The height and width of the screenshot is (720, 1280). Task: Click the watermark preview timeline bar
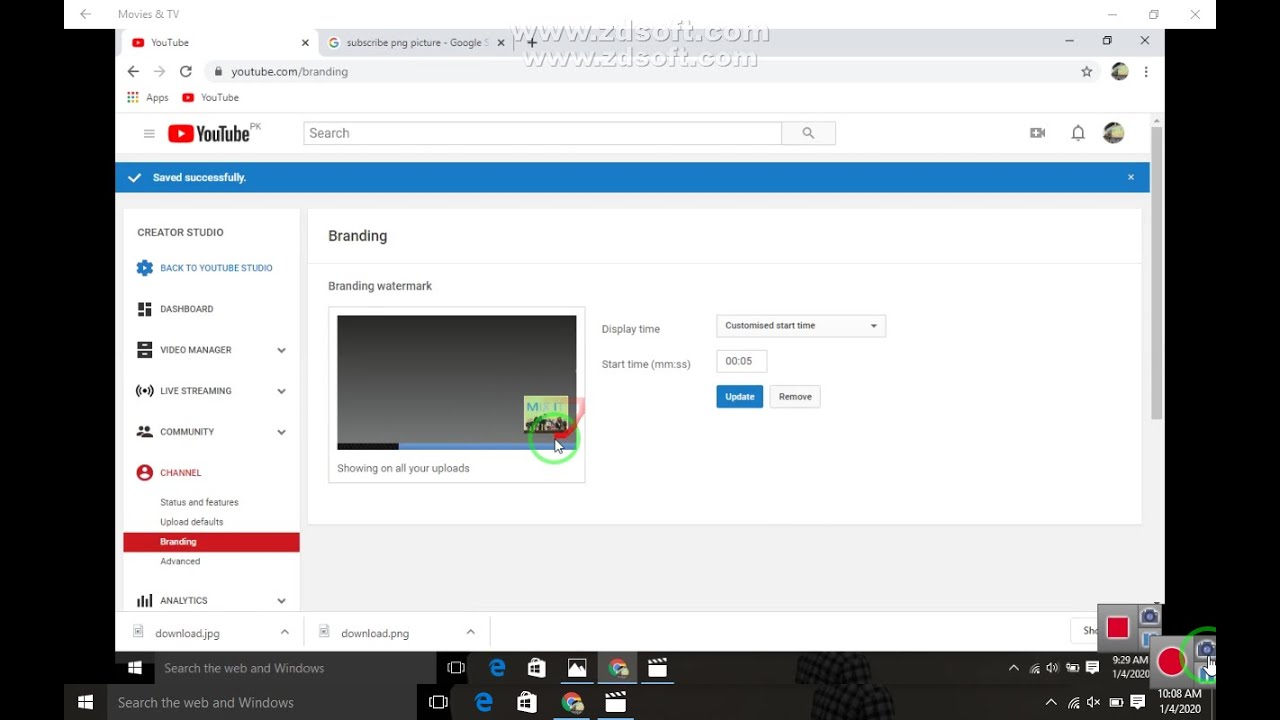pos(456,446)
